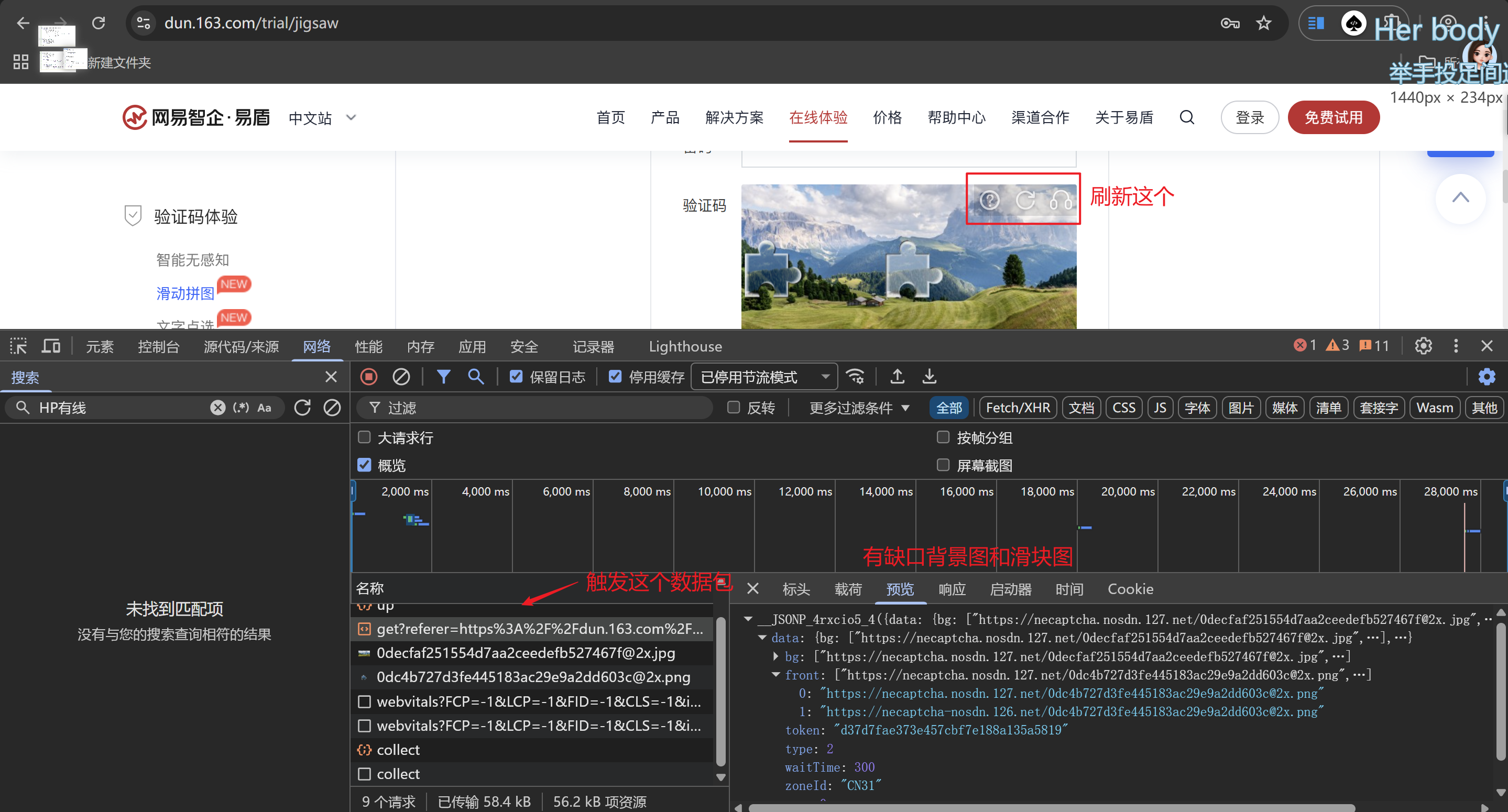
Task: Filter requests by Fetch/XHR
Action: (x=1018, y=408)
